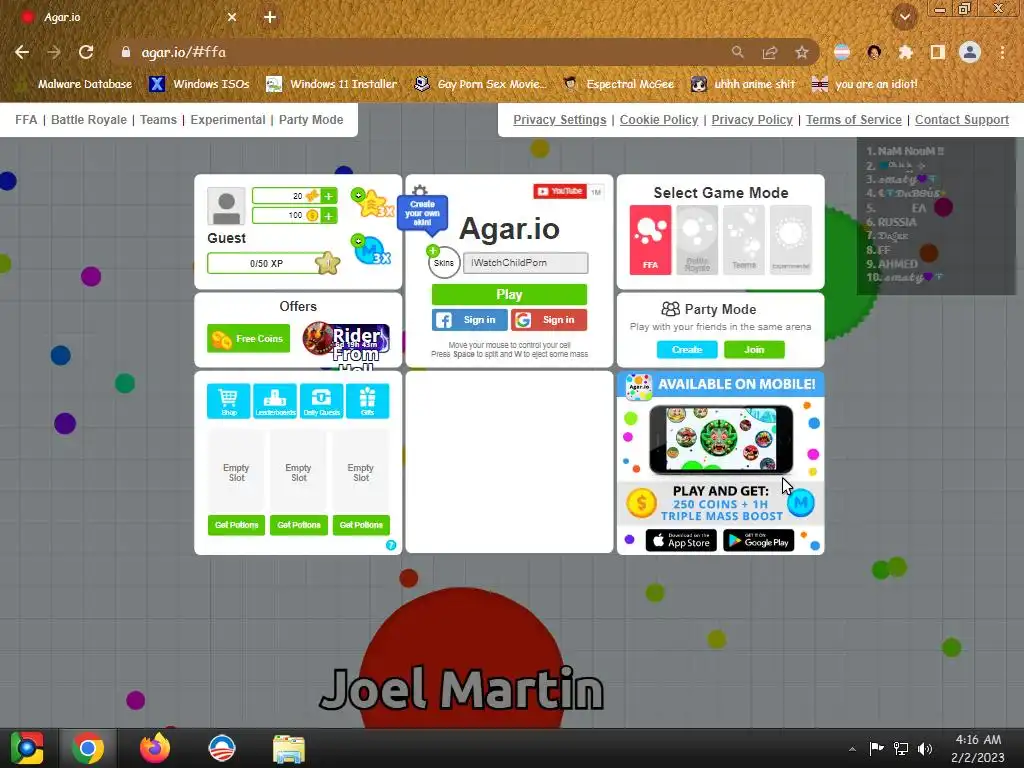This screenshot has width=1024, height=768.
Task: Click the Chrome profile avatar icon
Action: coord(970,52)
